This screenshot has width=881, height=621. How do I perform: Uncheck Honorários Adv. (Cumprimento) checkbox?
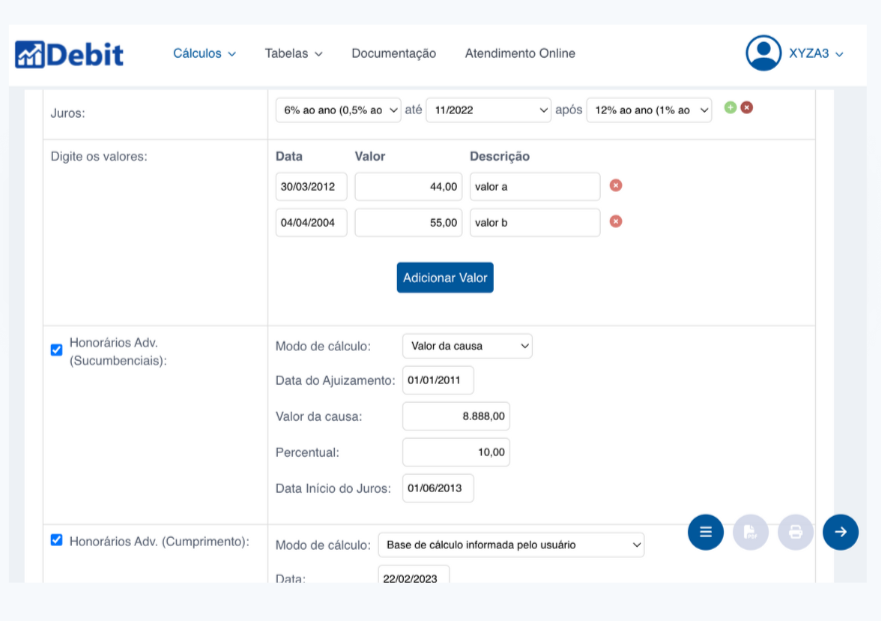(x=57, y=540)
